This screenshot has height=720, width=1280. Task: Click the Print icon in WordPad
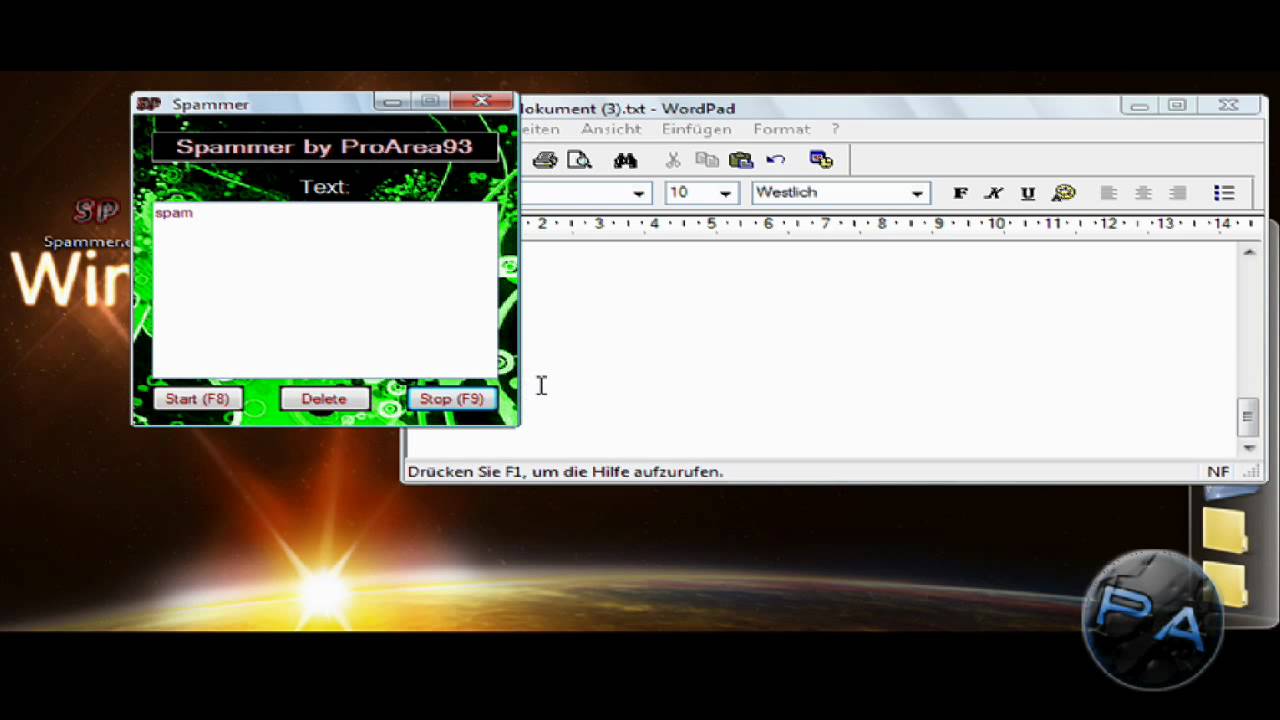[544, 160]
